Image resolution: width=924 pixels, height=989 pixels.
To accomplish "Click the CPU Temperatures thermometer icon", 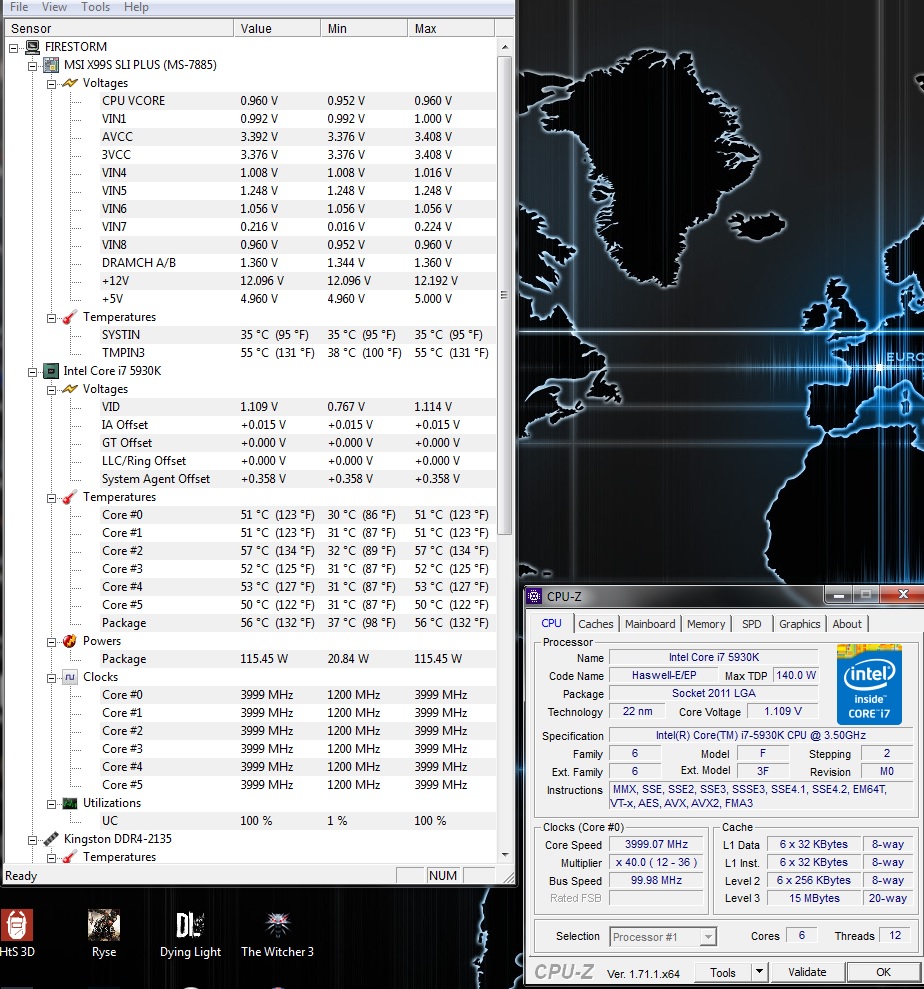I will pyautogui.click(x=70, y=497).
